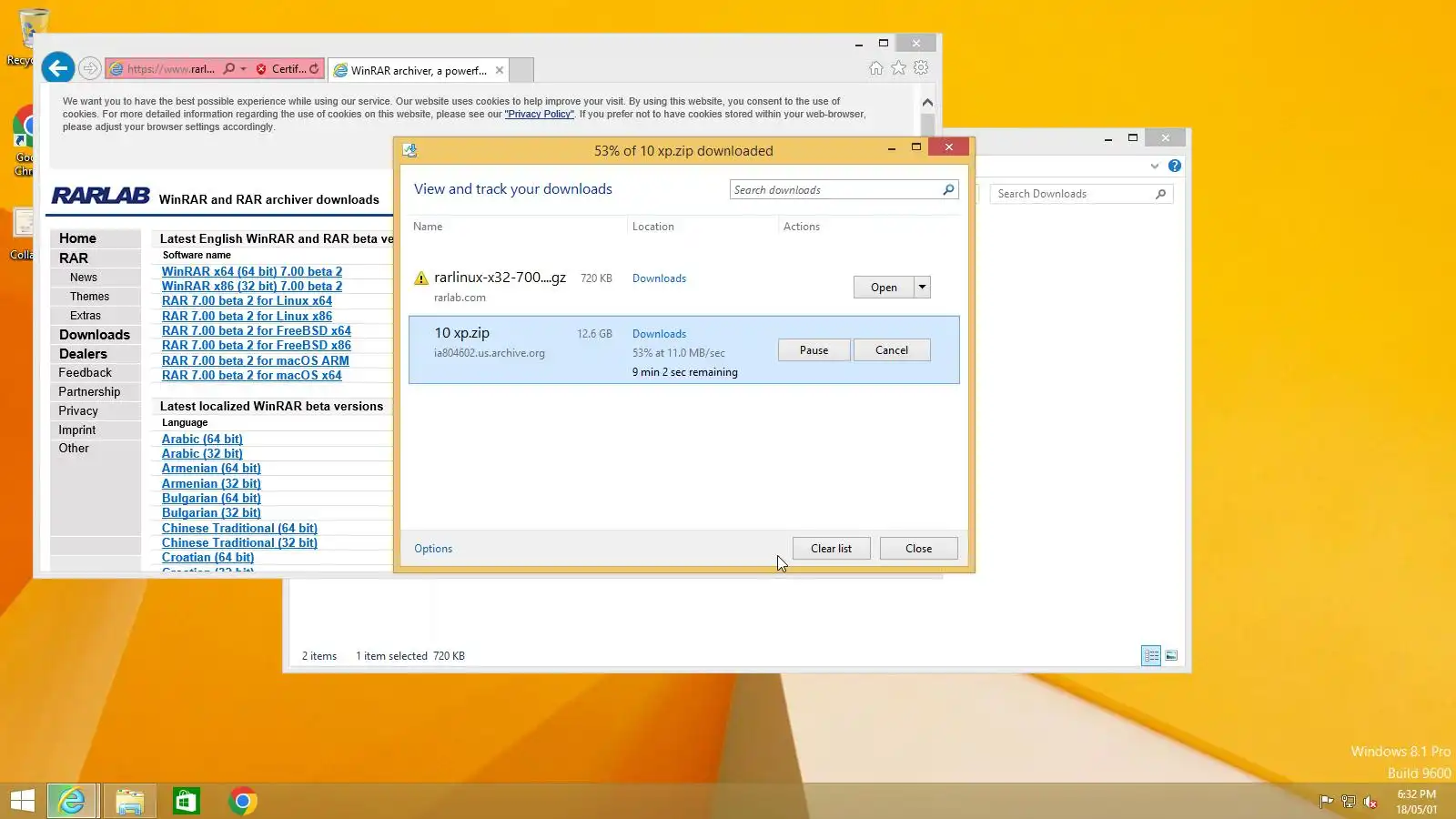
Task: Open RAR 7.00 beta 2 for macOS ARM
Action: [256, 360]
